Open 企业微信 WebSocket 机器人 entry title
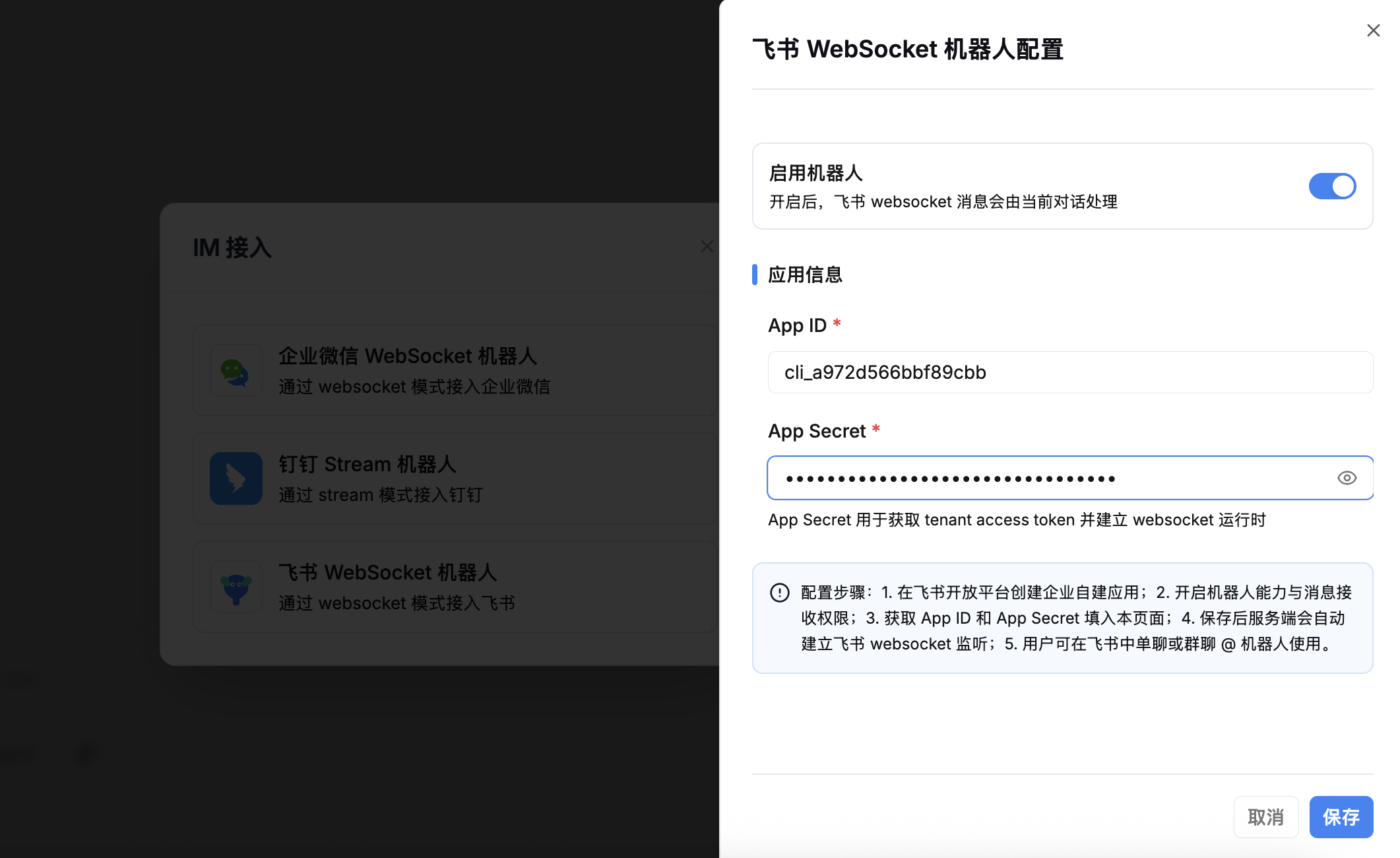 pos(408,356)
